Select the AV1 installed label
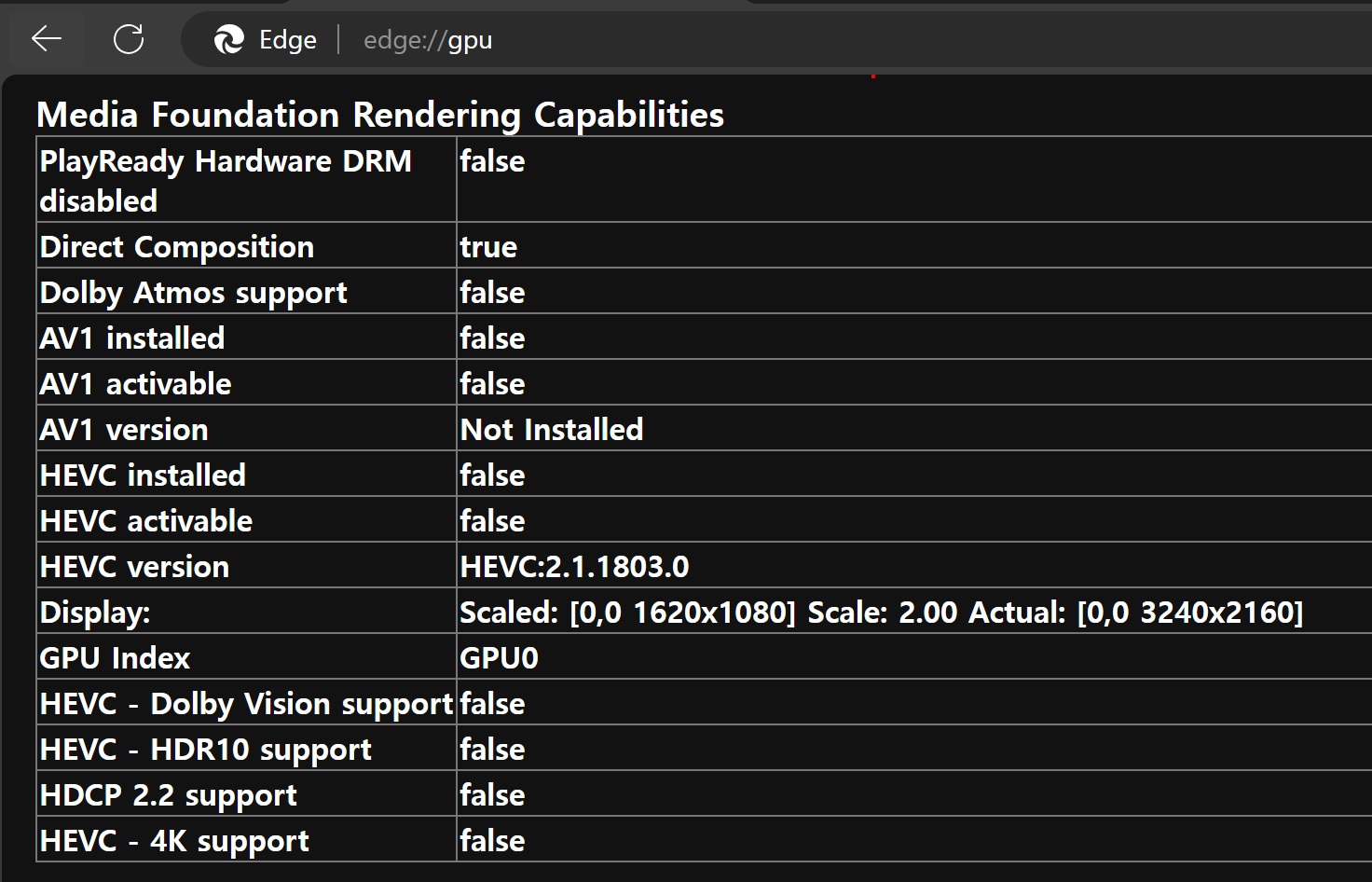 coord(132,338)
